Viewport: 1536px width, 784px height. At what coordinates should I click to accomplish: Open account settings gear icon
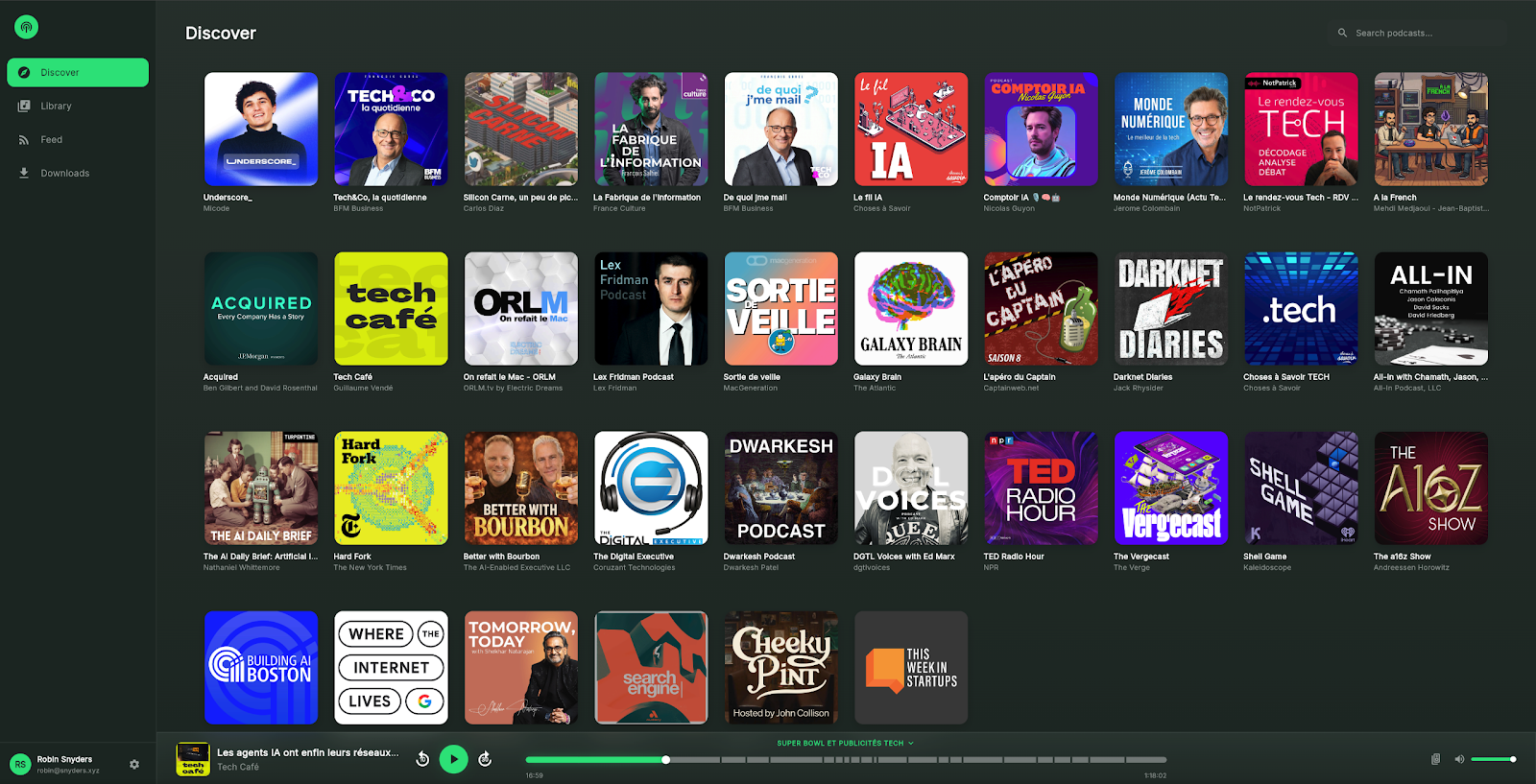134,764
